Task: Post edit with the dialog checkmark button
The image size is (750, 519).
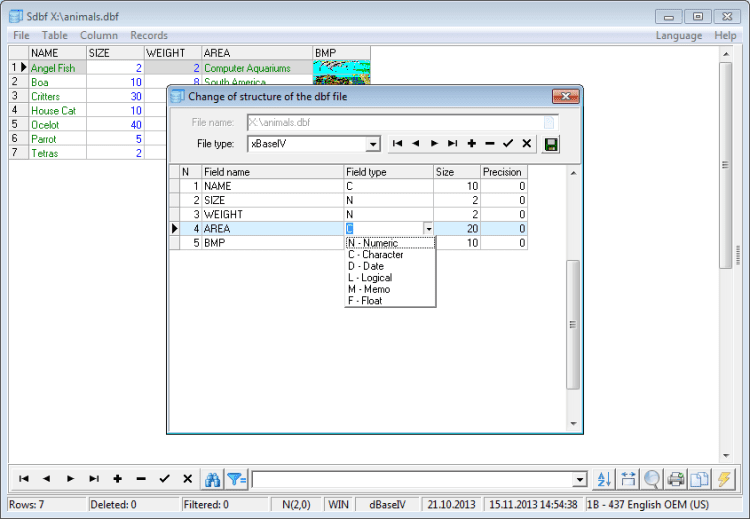Action: [x=508, y=144]
